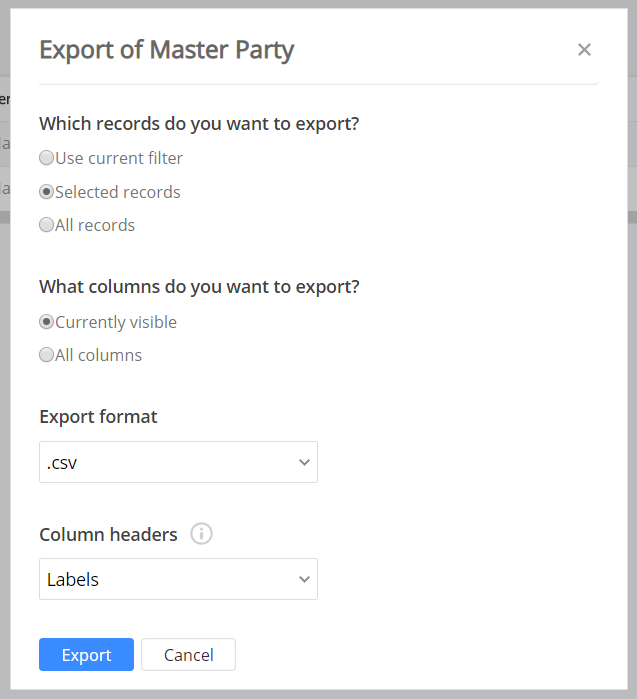
Task: Select the 'All columns' radio button
Action: click(47, 355)
